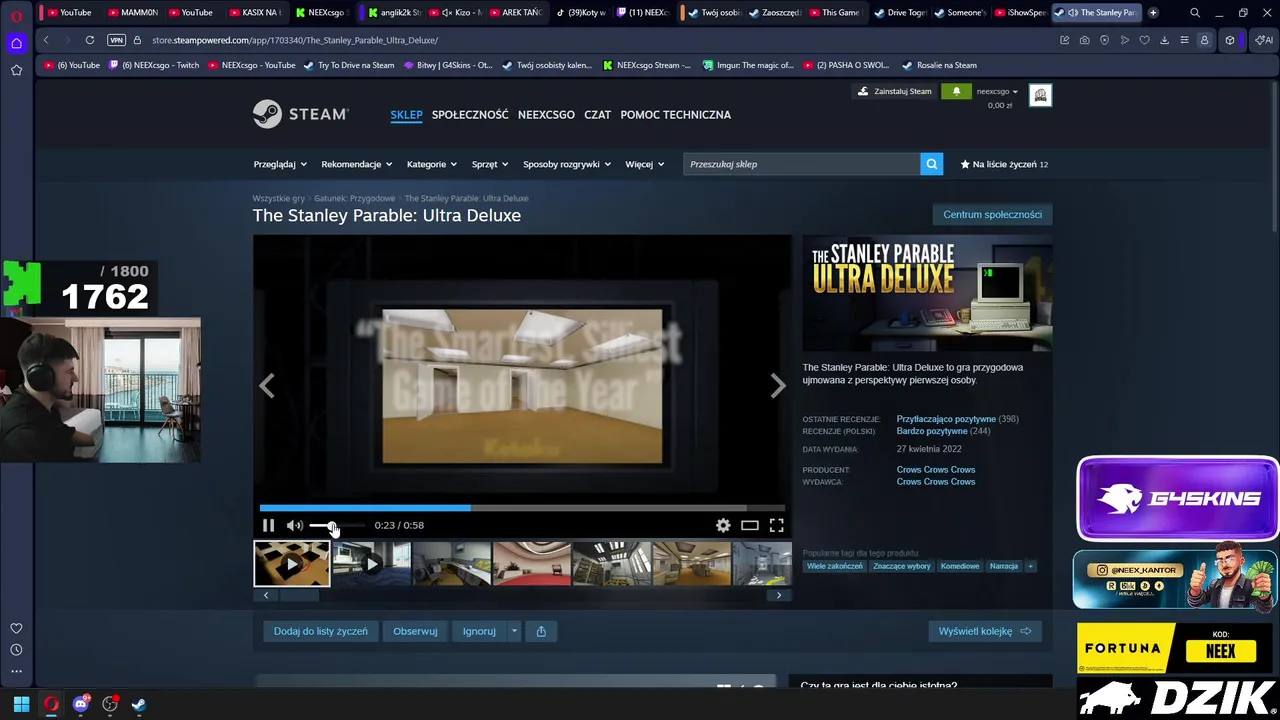This screenshot has width=1280, height=720.
Task: Click the Obserwuj button
Action: [x=415, y=631]
